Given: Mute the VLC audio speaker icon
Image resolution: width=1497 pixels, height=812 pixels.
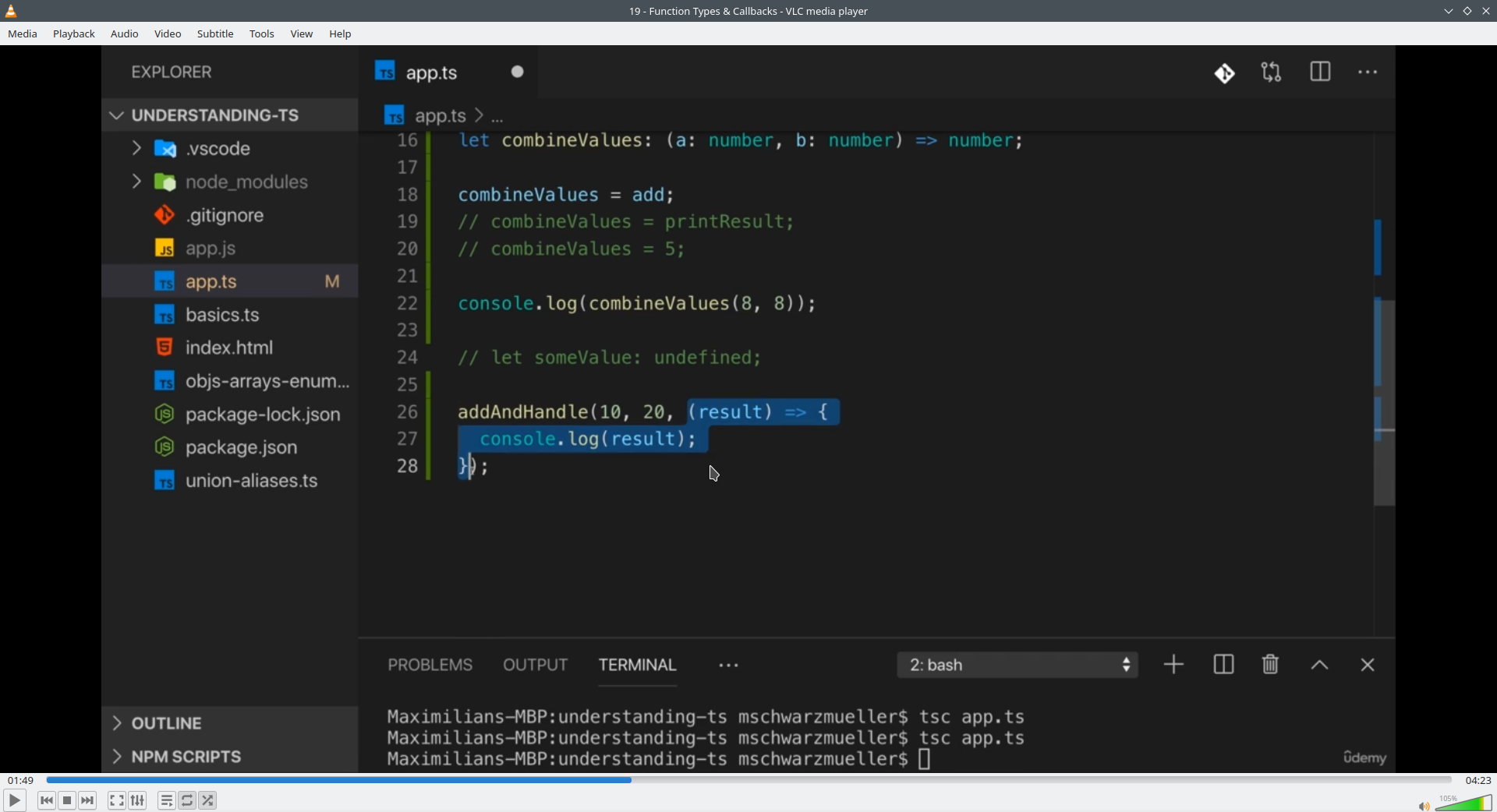Looking at the screenshot, I should pos(1424,806).
